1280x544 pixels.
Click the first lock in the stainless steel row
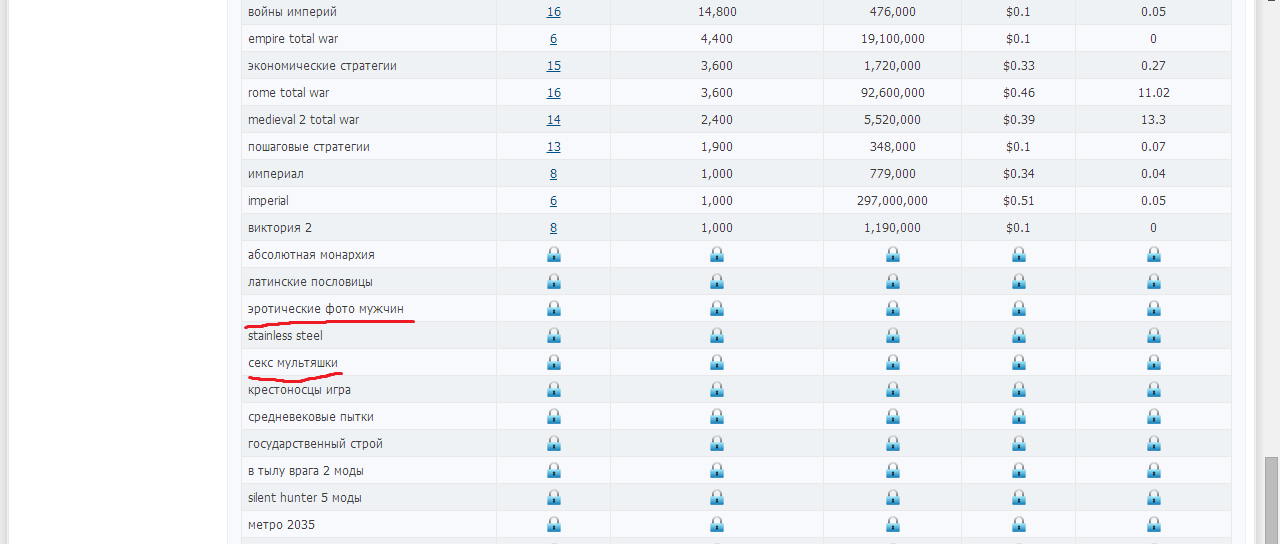(x=554, y=336)
